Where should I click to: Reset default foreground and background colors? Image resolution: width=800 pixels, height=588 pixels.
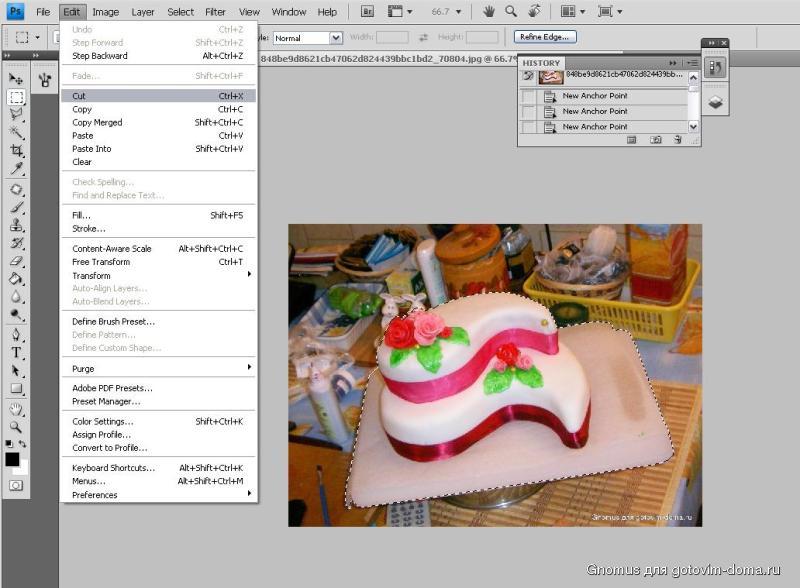coord(9,444)
